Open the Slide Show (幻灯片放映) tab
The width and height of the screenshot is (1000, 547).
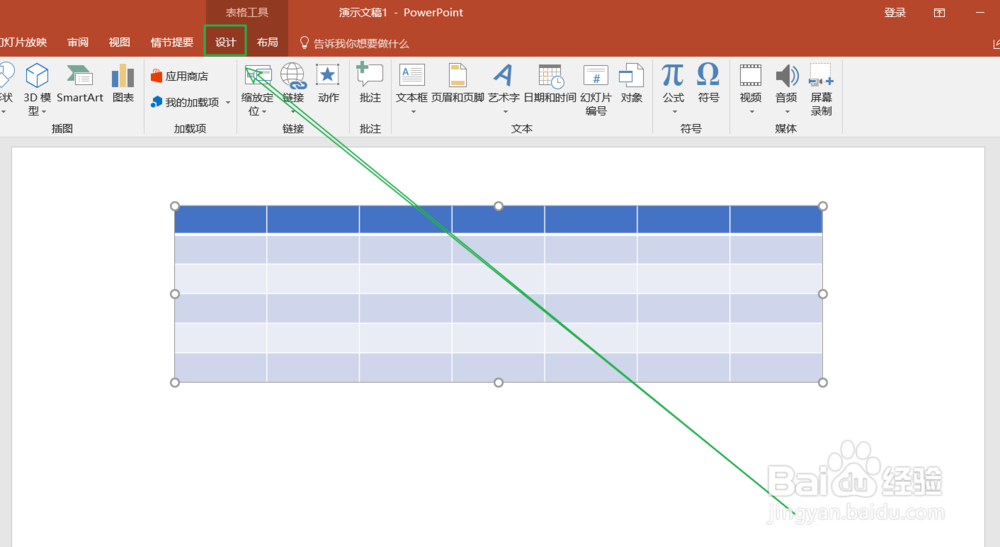tap(23, 42)
